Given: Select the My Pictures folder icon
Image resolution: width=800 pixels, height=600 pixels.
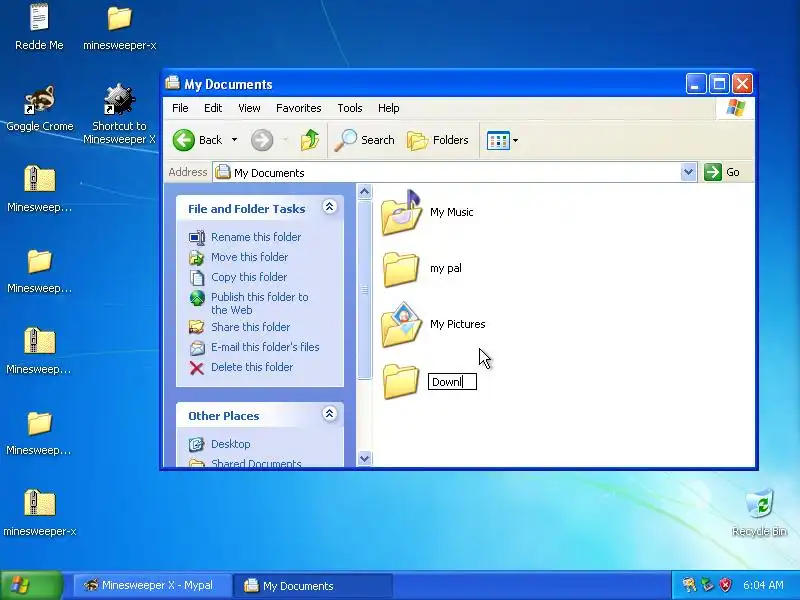Looking at the screenshot, I should (402, 324).
